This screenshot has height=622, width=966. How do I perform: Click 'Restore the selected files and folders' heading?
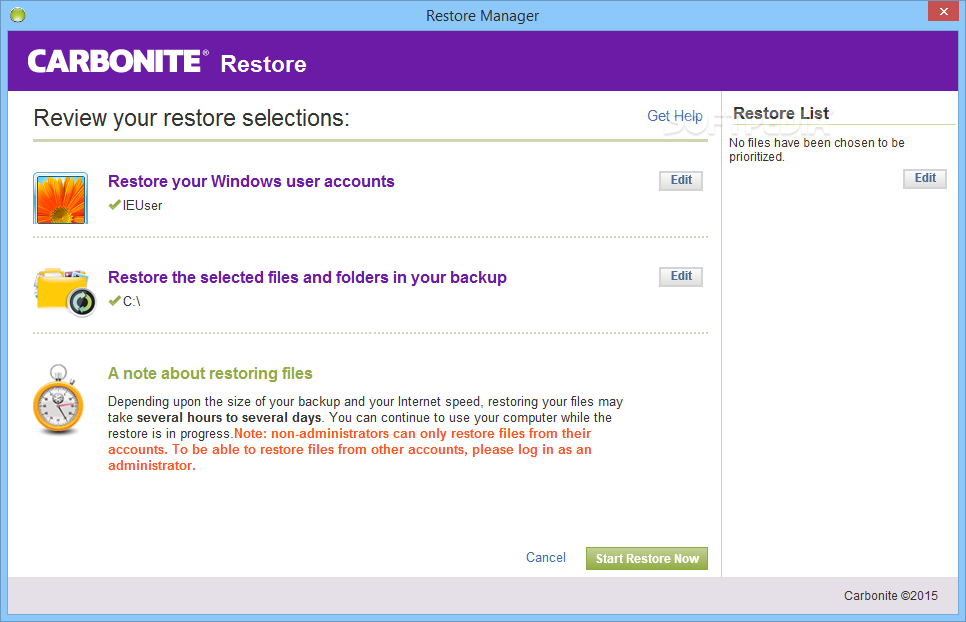(307, 278)
